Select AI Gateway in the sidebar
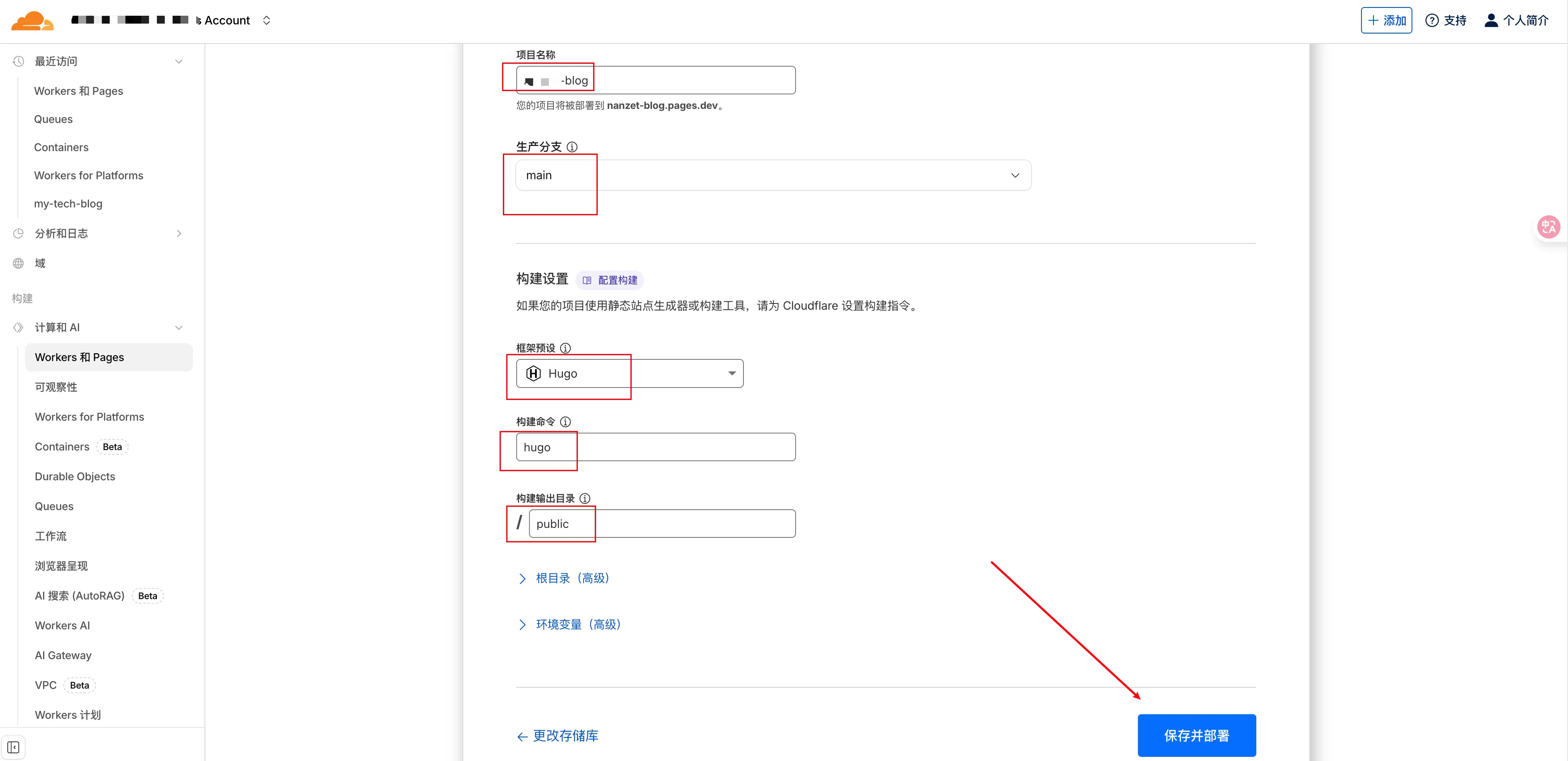This screenshot has width=1568, height=761. [x=63, y=655]
